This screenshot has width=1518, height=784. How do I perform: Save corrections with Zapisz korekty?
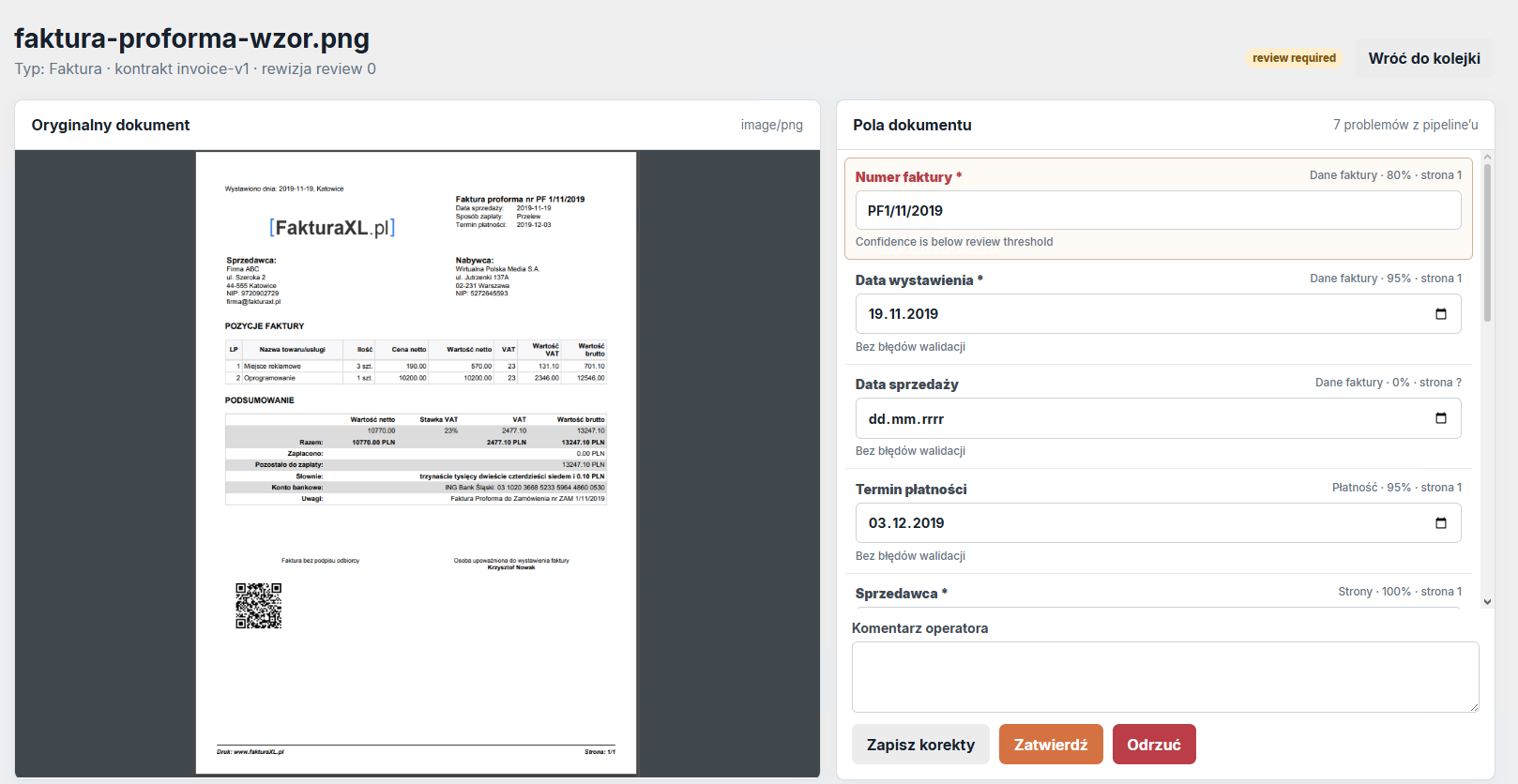(x=920, y=745)
